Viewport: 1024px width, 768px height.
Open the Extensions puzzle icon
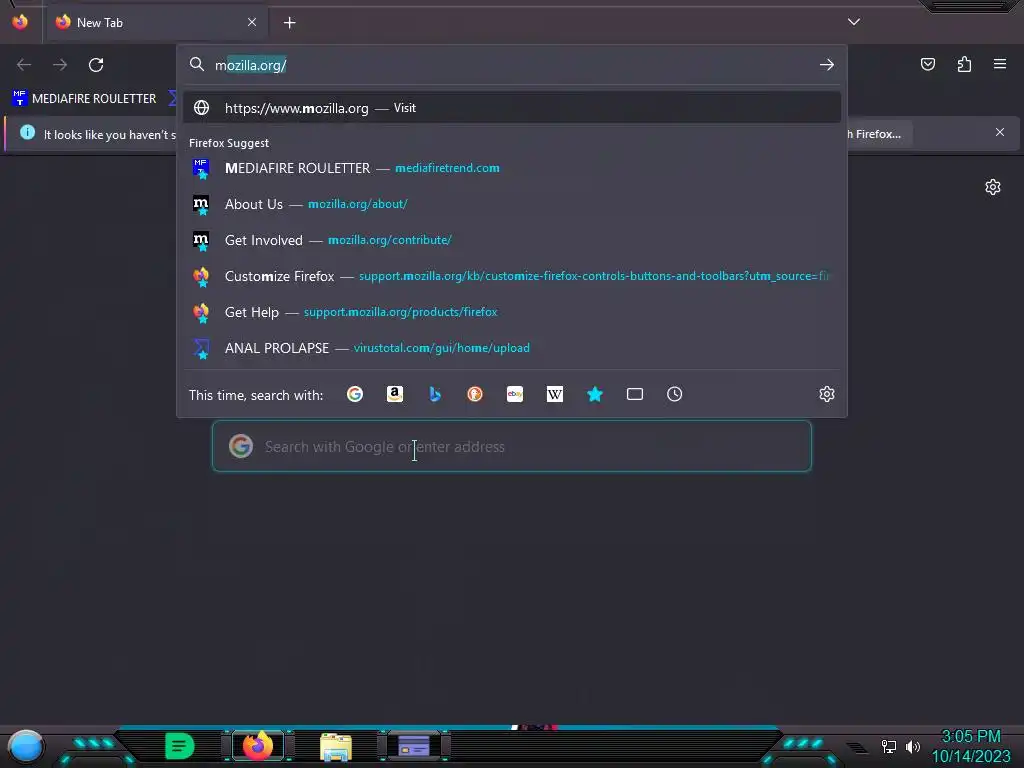click(x=964, y=64)
